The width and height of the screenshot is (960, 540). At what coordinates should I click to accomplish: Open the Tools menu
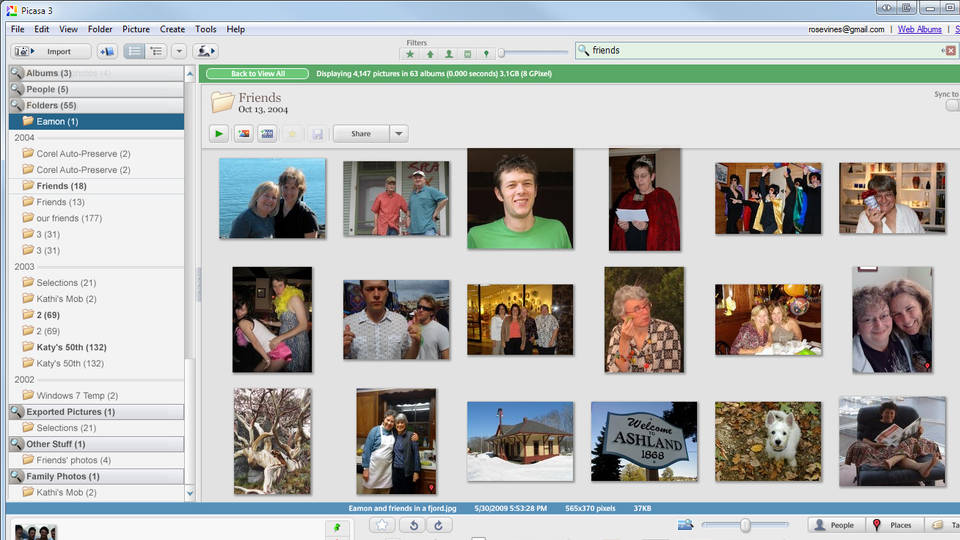point(205,29)
